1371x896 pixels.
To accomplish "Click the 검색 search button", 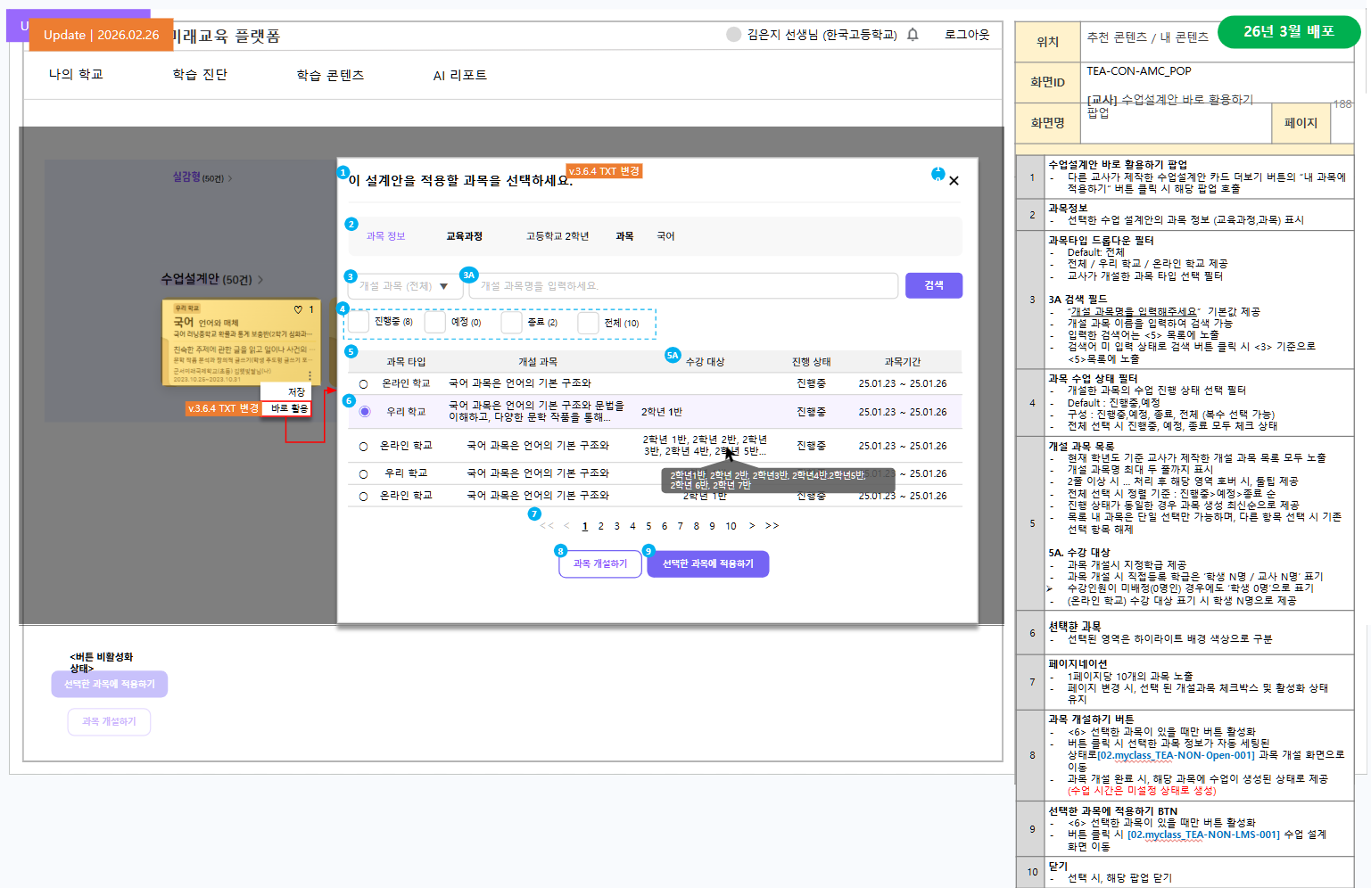I will pyautogui.click(x=933, y=285).
